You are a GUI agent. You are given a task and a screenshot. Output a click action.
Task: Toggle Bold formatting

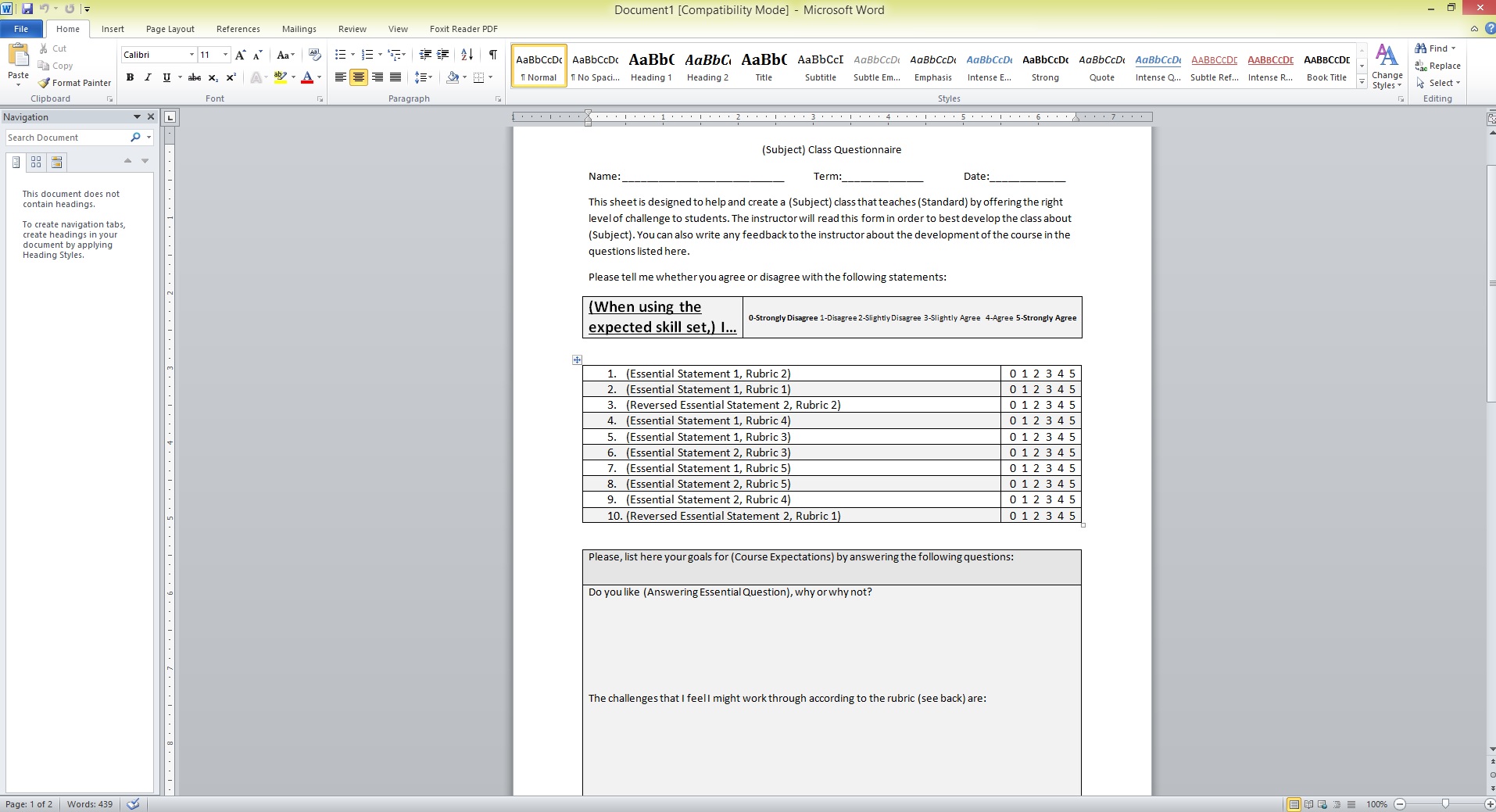[130, 77]
